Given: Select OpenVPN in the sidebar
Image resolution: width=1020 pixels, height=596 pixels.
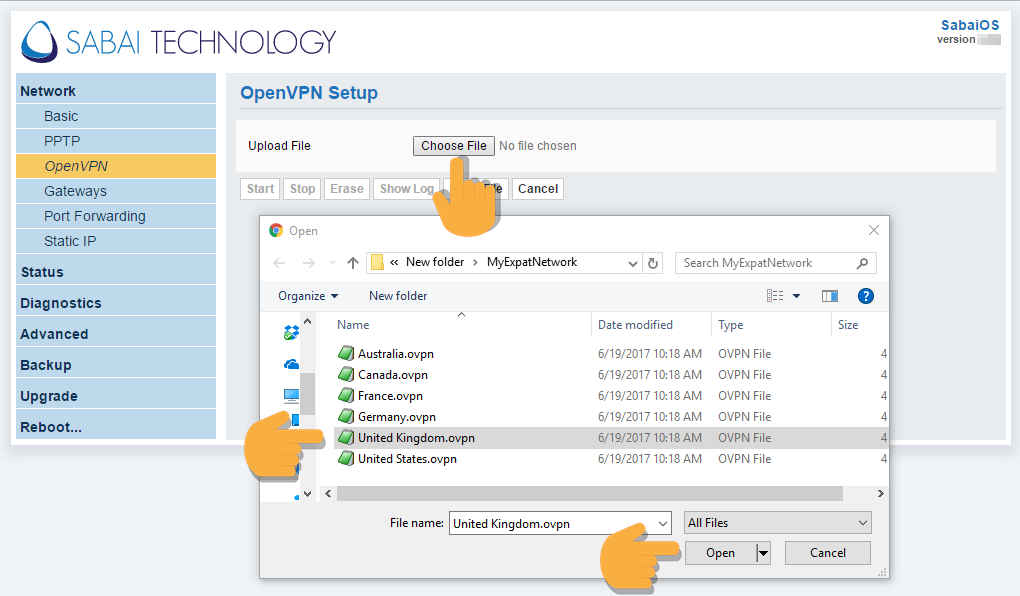Looking at the screenshot, I should pos(116,166).
